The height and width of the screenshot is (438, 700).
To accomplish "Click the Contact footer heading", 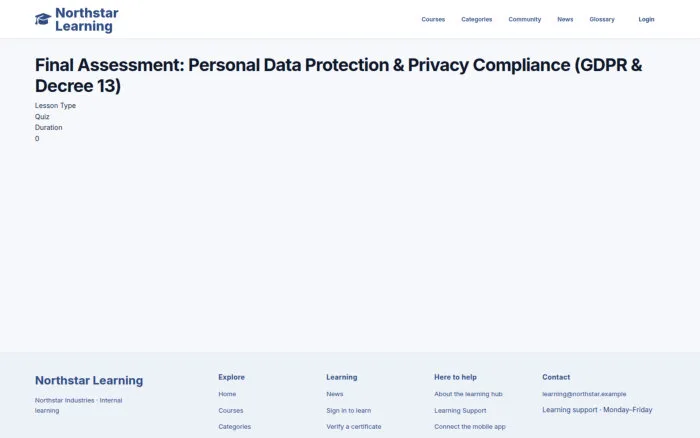I will (556, 377).
